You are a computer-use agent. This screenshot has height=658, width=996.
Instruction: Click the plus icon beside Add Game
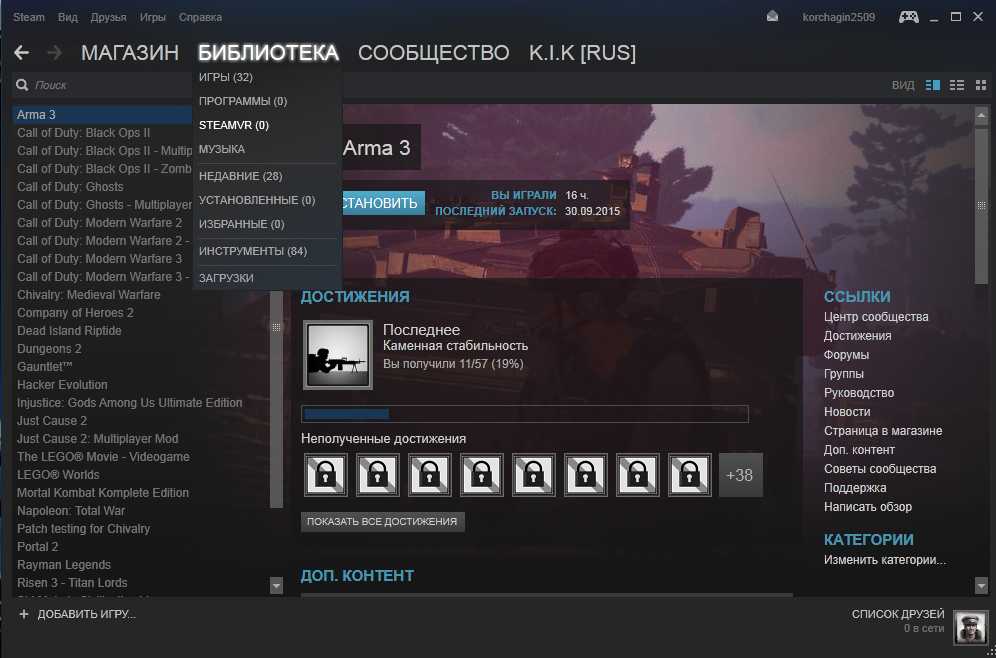pos(24,614)
